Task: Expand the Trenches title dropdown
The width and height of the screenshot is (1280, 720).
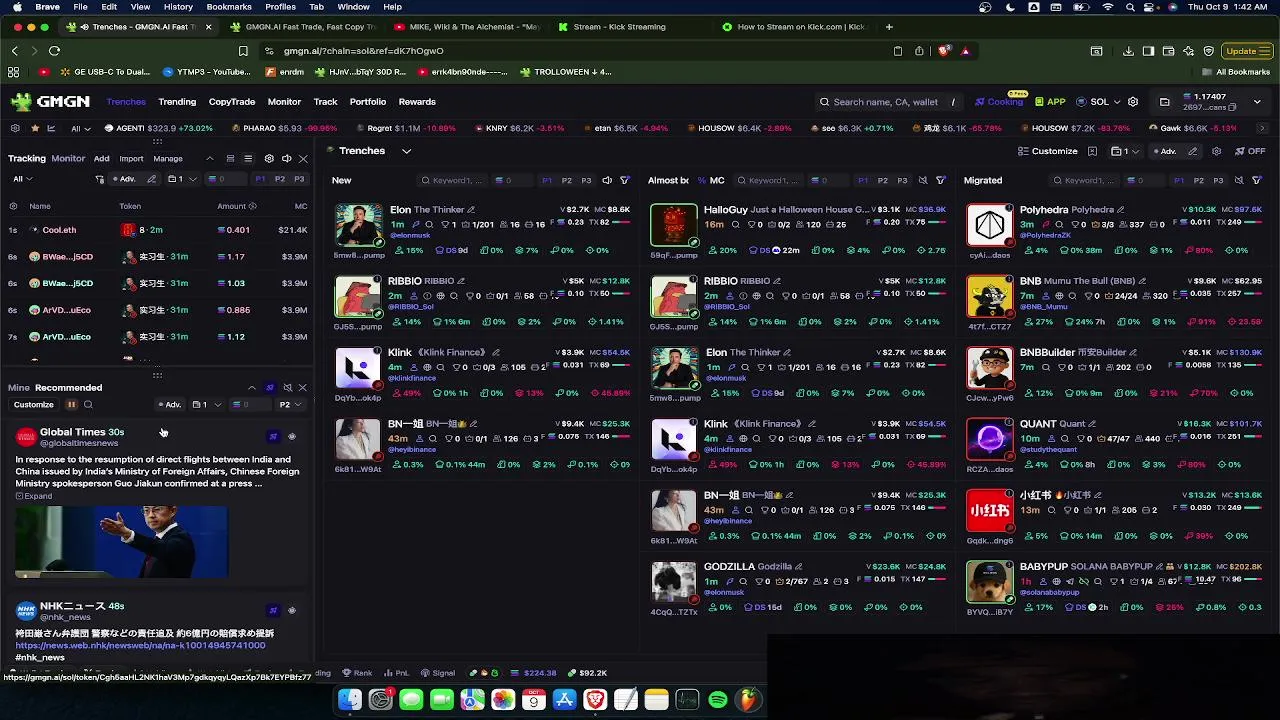Action: 406,151
